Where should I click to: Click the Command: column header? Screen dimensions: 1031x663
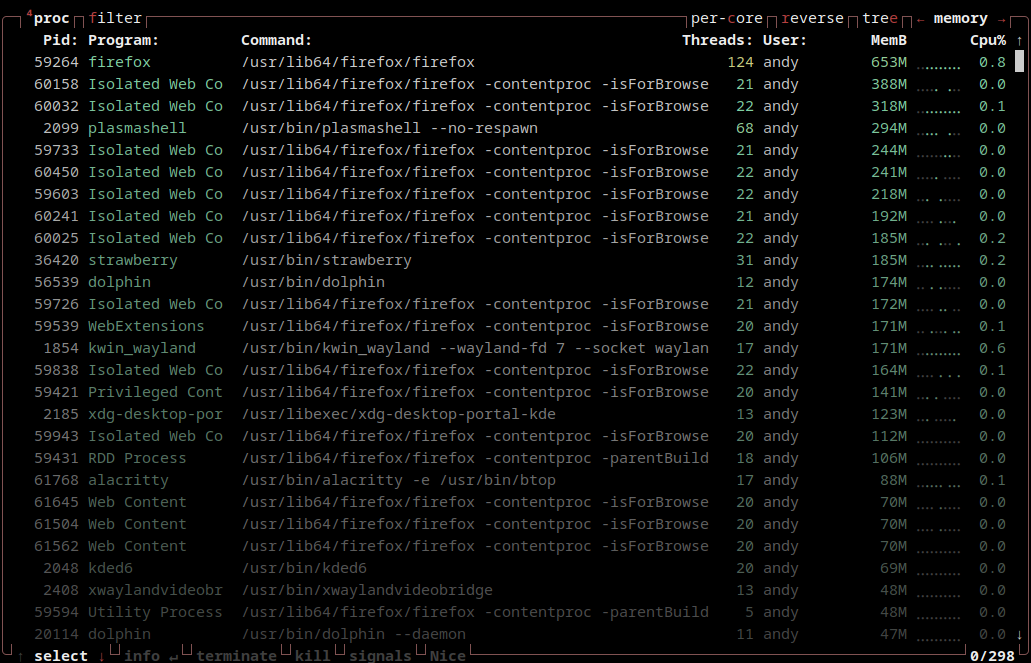pyautogui.click(x=276, y=40)
